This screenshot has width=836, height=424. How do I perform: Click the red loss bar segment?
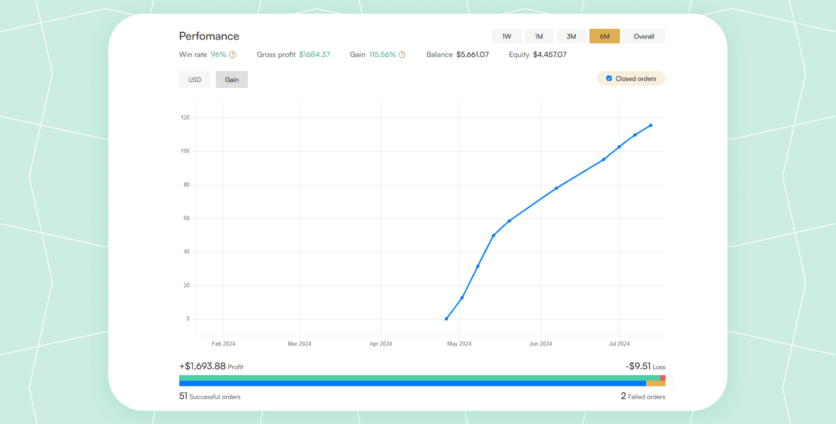tap(662, 378)
